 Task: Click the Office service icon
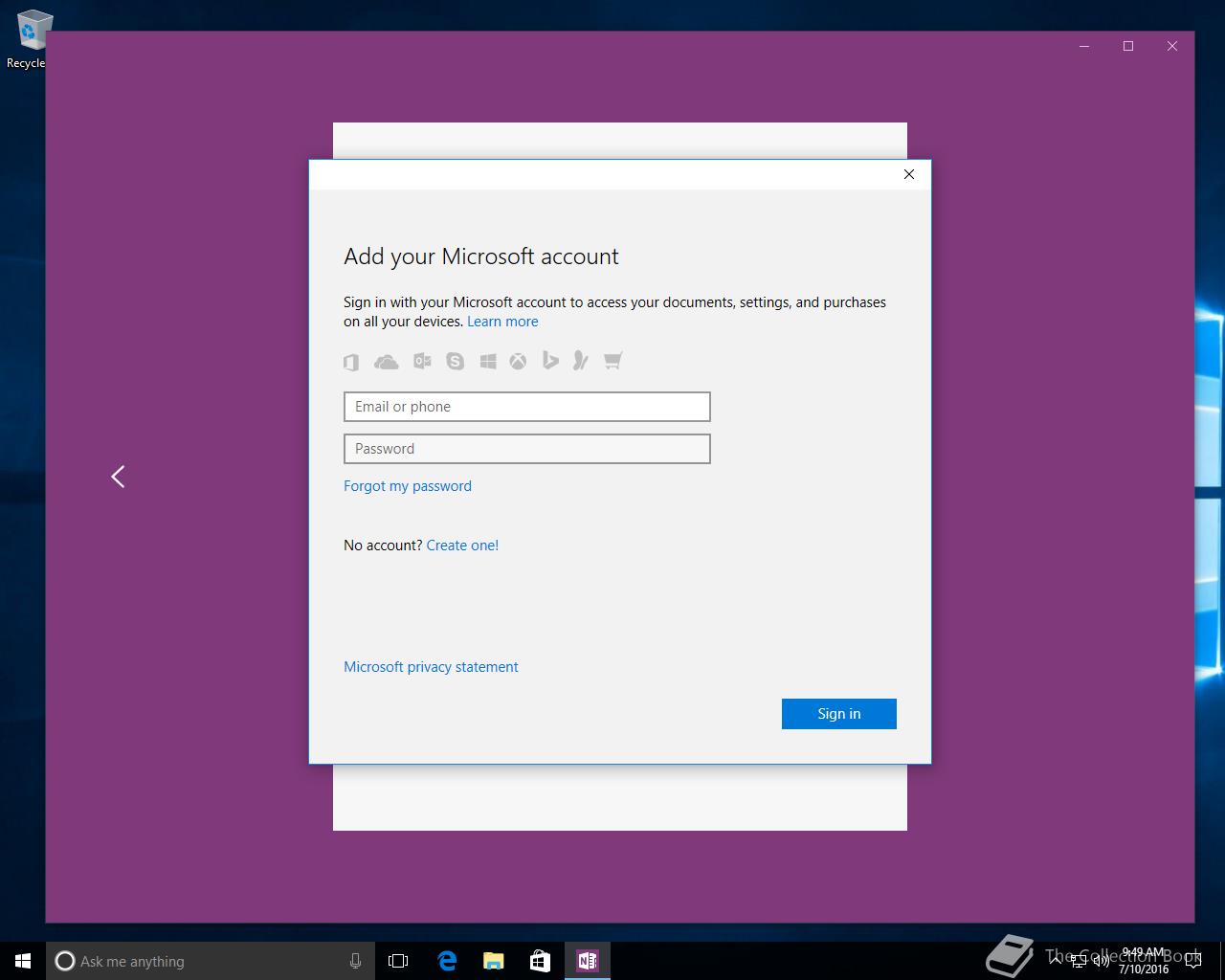(x=351, y=362)
